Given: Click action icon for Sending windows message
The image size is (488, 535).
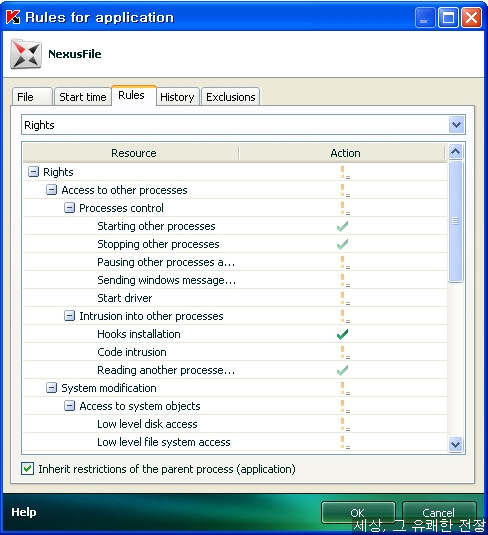Looking at the screenshot, I should 345,280.
